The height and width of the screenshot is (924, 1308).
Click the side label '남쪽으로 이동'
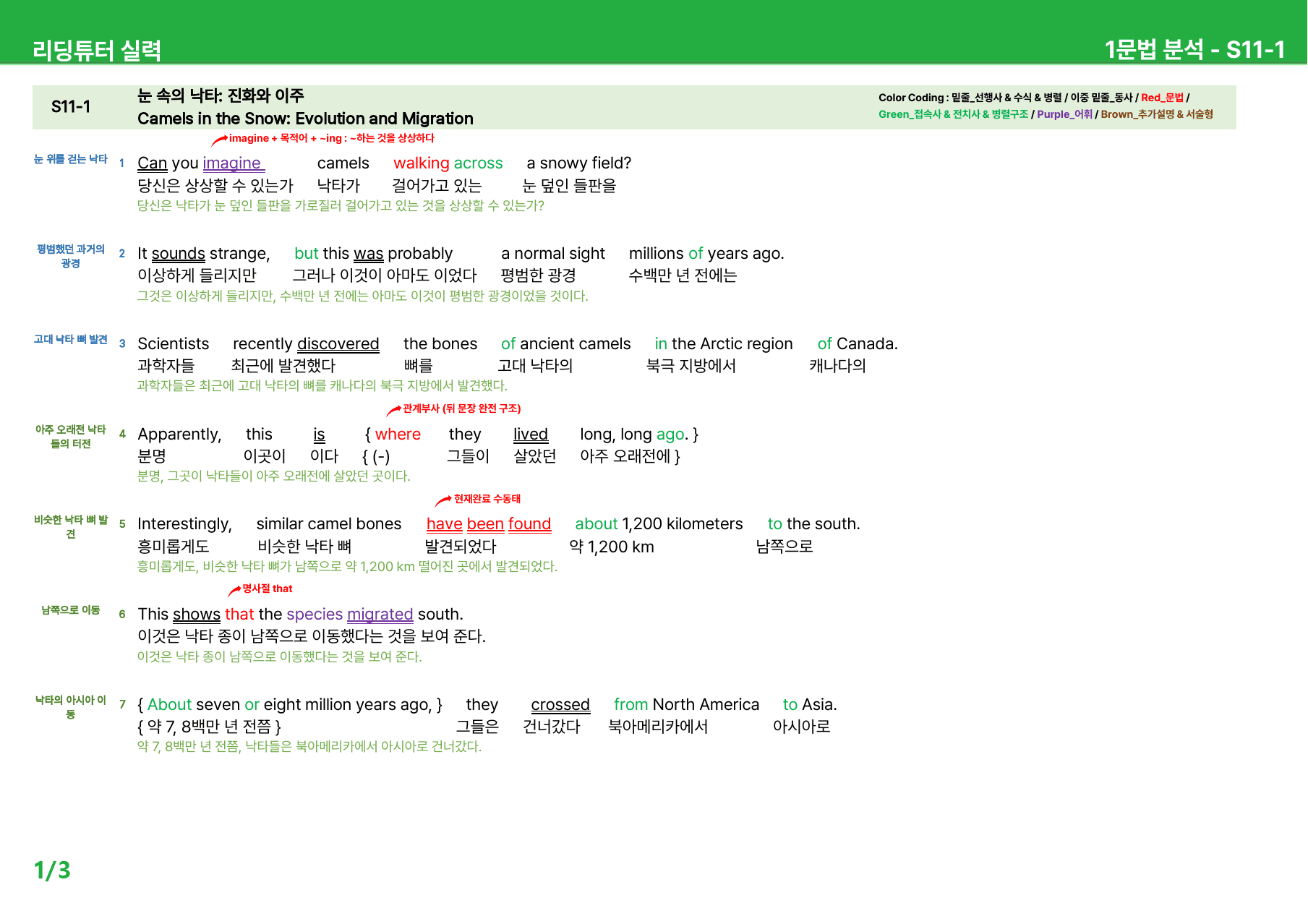click(x=71, y=610)
